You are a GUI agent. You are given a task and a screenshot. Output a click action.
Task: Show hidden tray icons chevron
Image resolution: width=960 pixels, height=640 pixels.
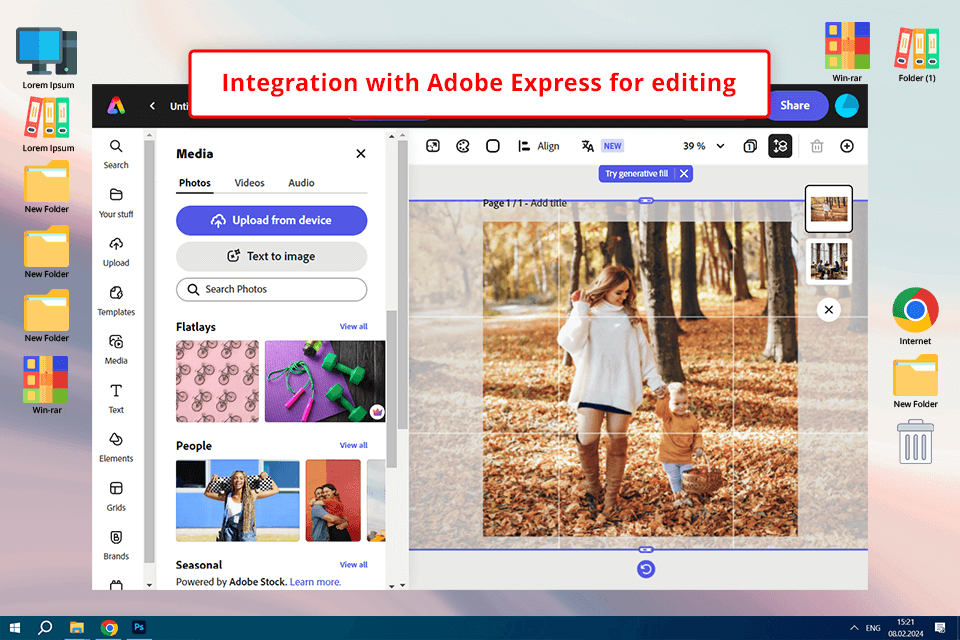(x=854, y=628)
